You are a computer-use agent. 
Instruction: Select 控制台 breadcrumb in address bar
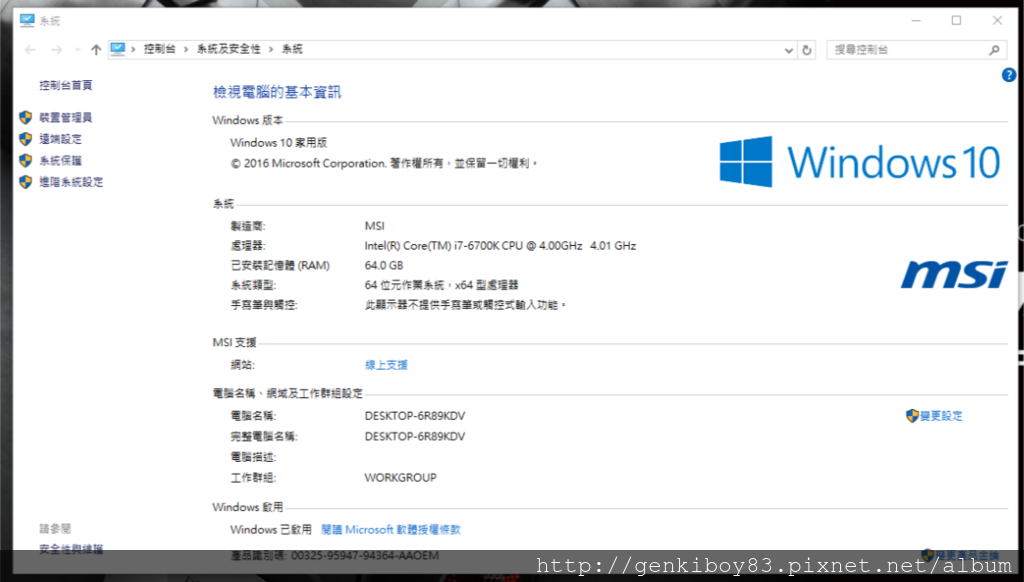[159, 49]
